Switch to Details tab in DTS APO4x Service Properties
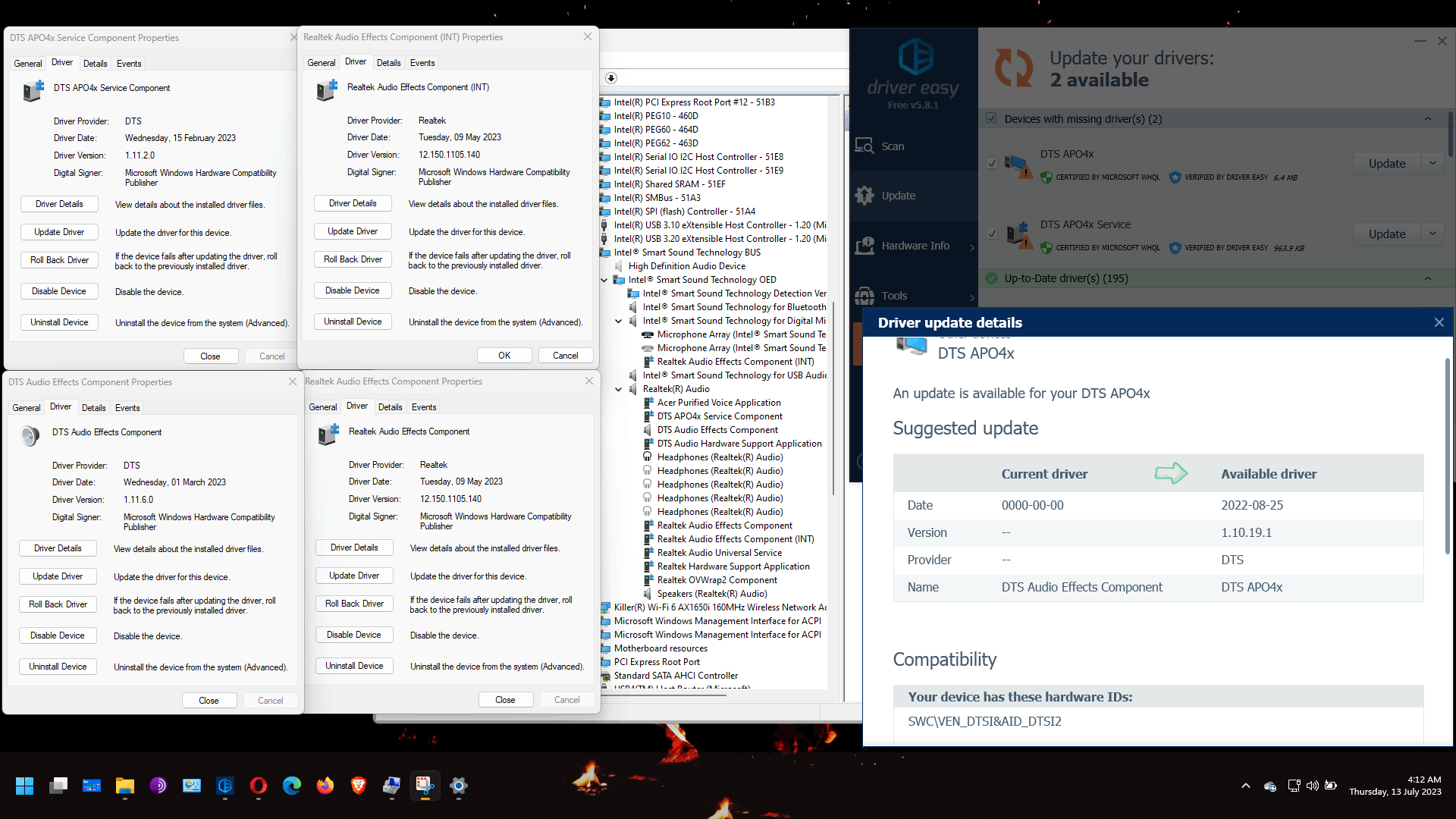The height and width of the screenshot is (819, 1456). (x=95, y=64)
